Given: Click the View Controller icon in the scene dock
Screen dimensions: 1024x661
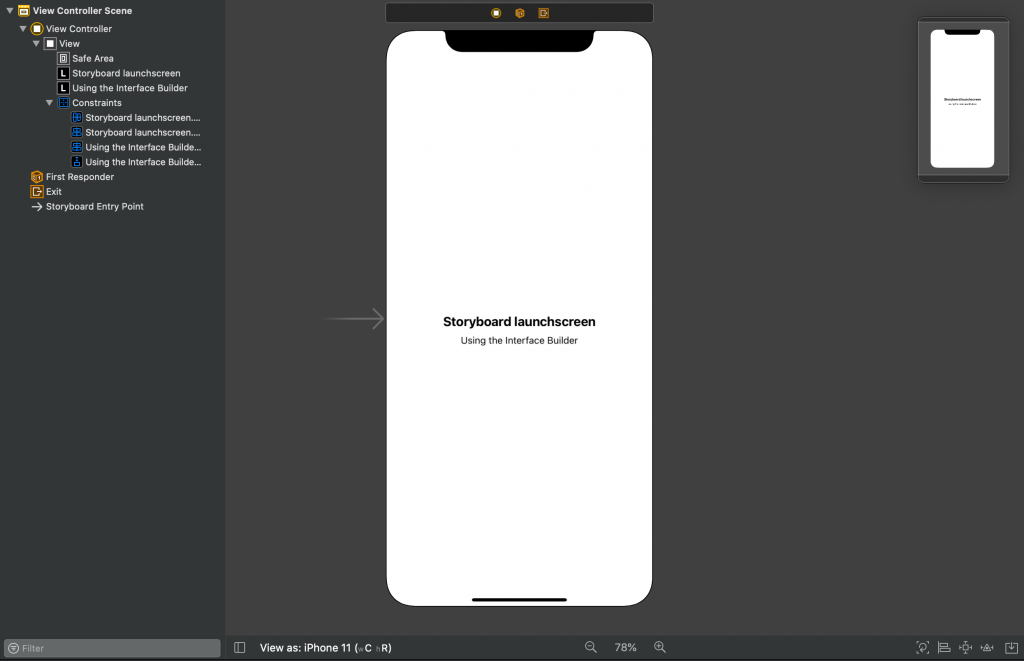Looking at the screenshot, I should pyautogui.click(x=496, y=13).
